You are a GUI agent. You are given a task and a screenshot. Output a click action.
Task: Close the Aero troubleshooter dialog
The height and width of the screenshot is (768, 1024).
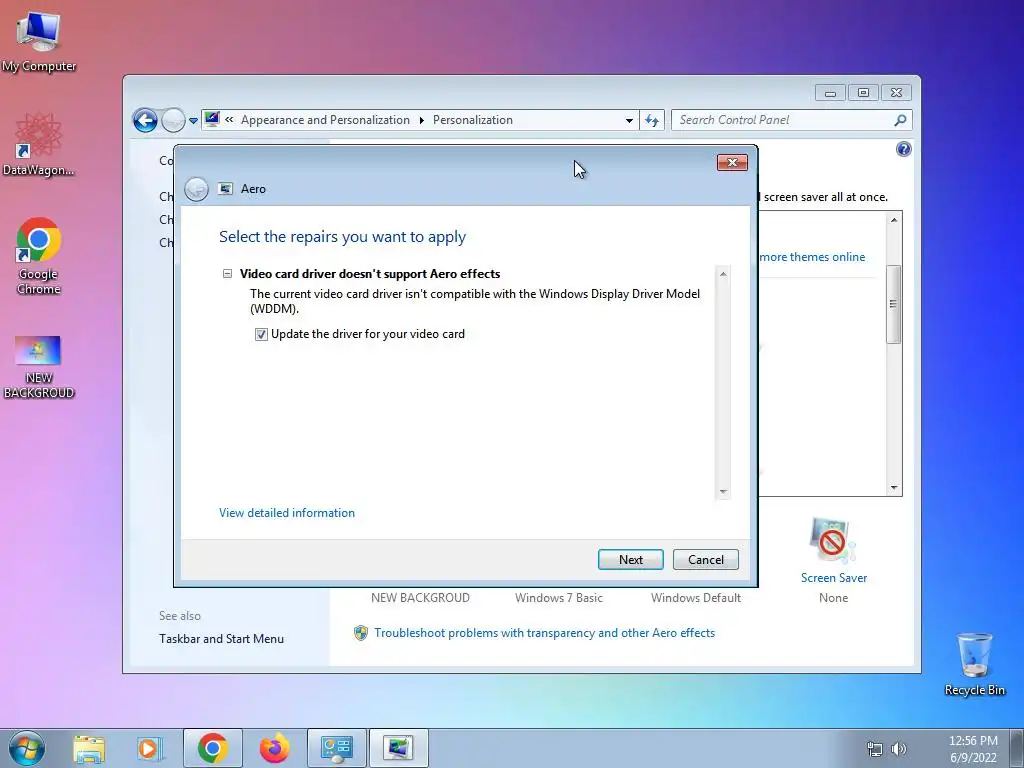click(732, 163)
